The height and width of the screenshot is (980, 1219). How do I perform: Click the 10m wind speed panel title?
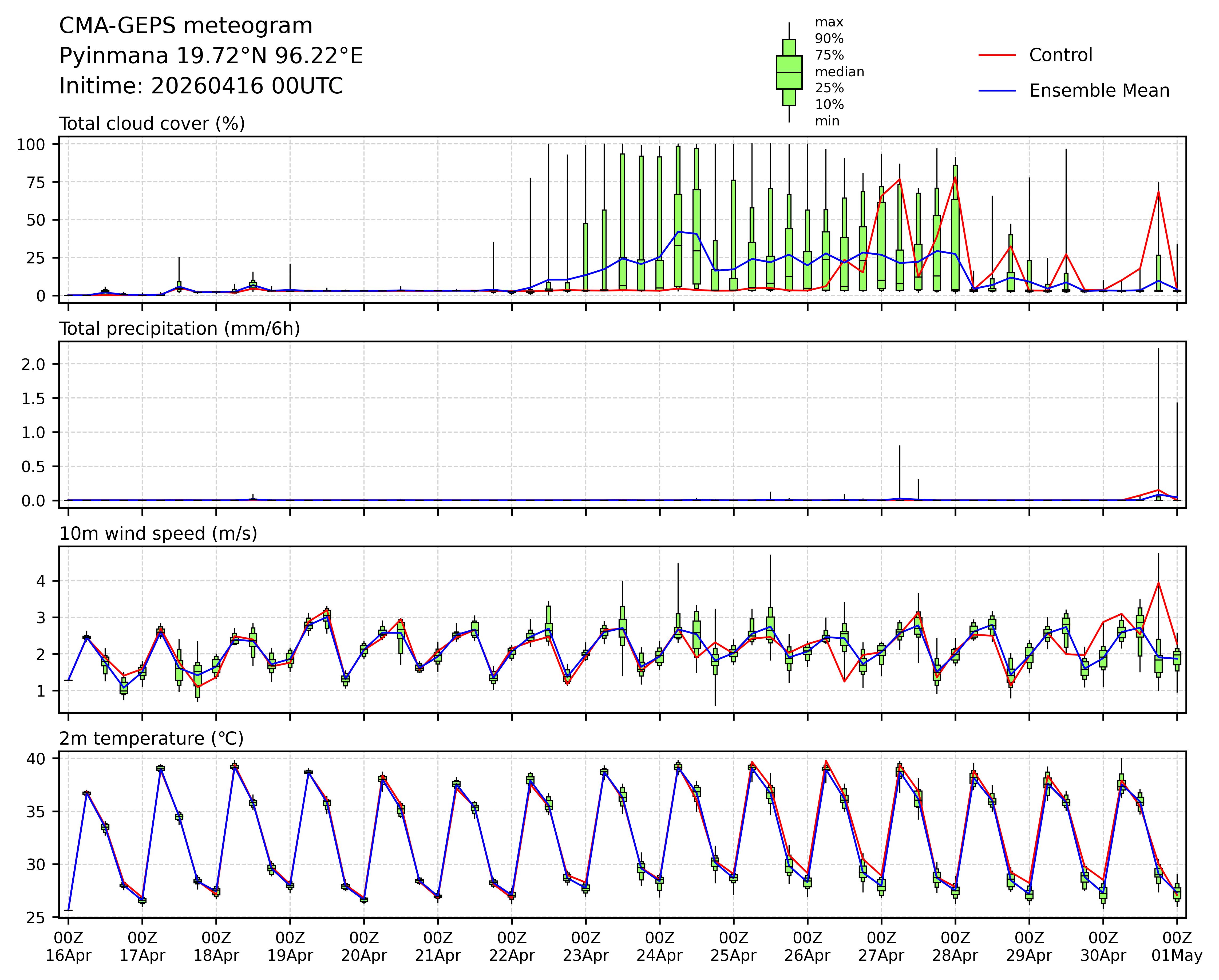(158, 533)
